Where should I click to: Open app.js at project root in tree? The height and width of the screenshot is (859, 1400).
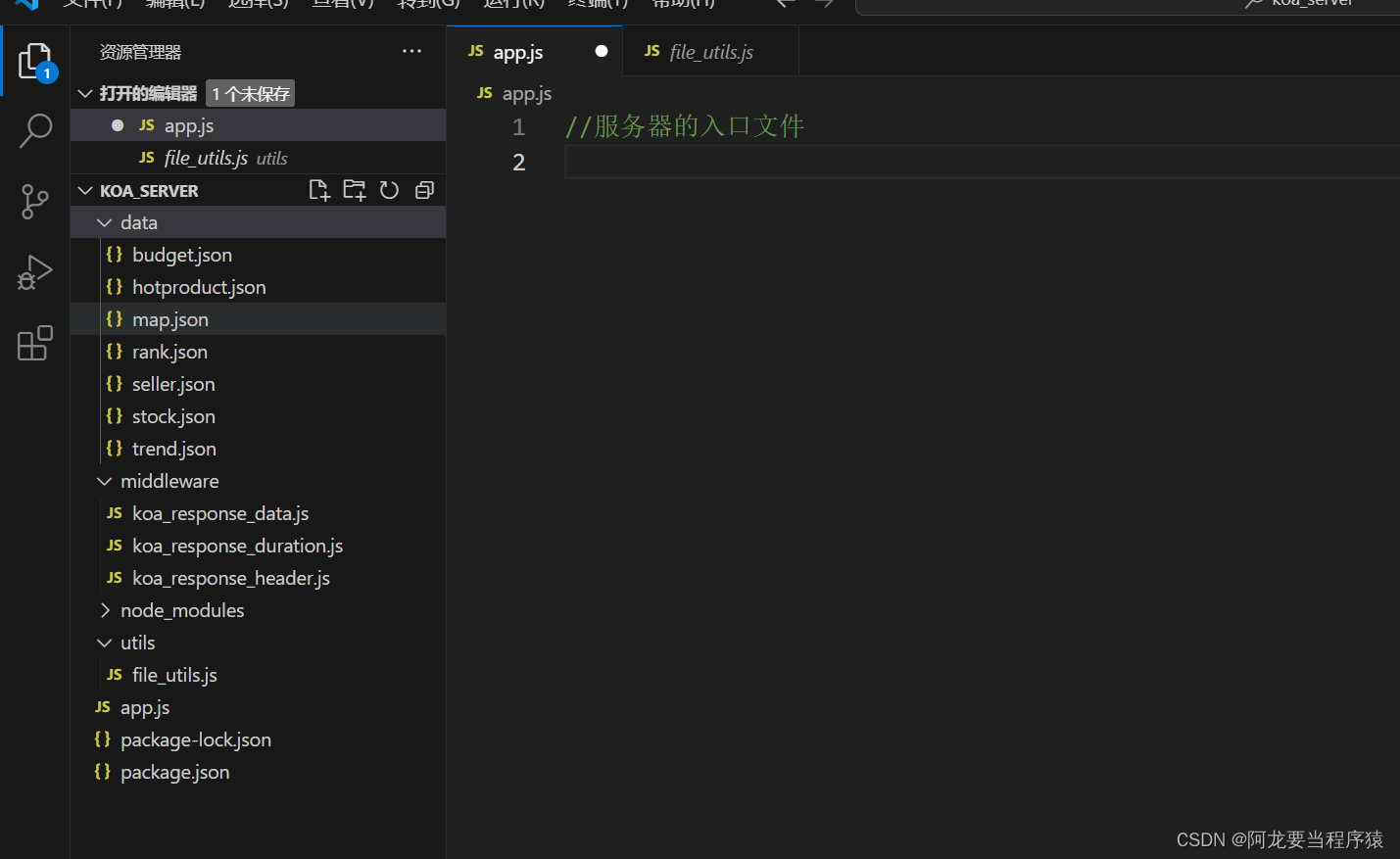click(x=259, y=707)
